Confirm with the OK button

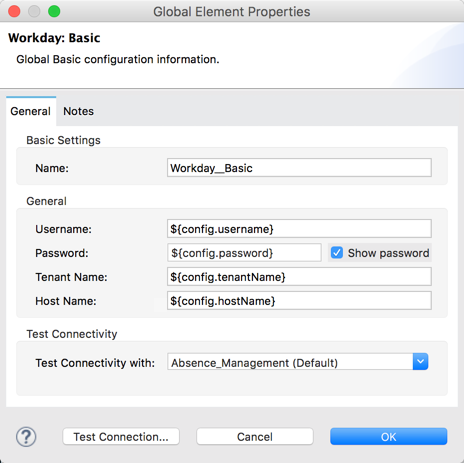click(x=389, y=437)
